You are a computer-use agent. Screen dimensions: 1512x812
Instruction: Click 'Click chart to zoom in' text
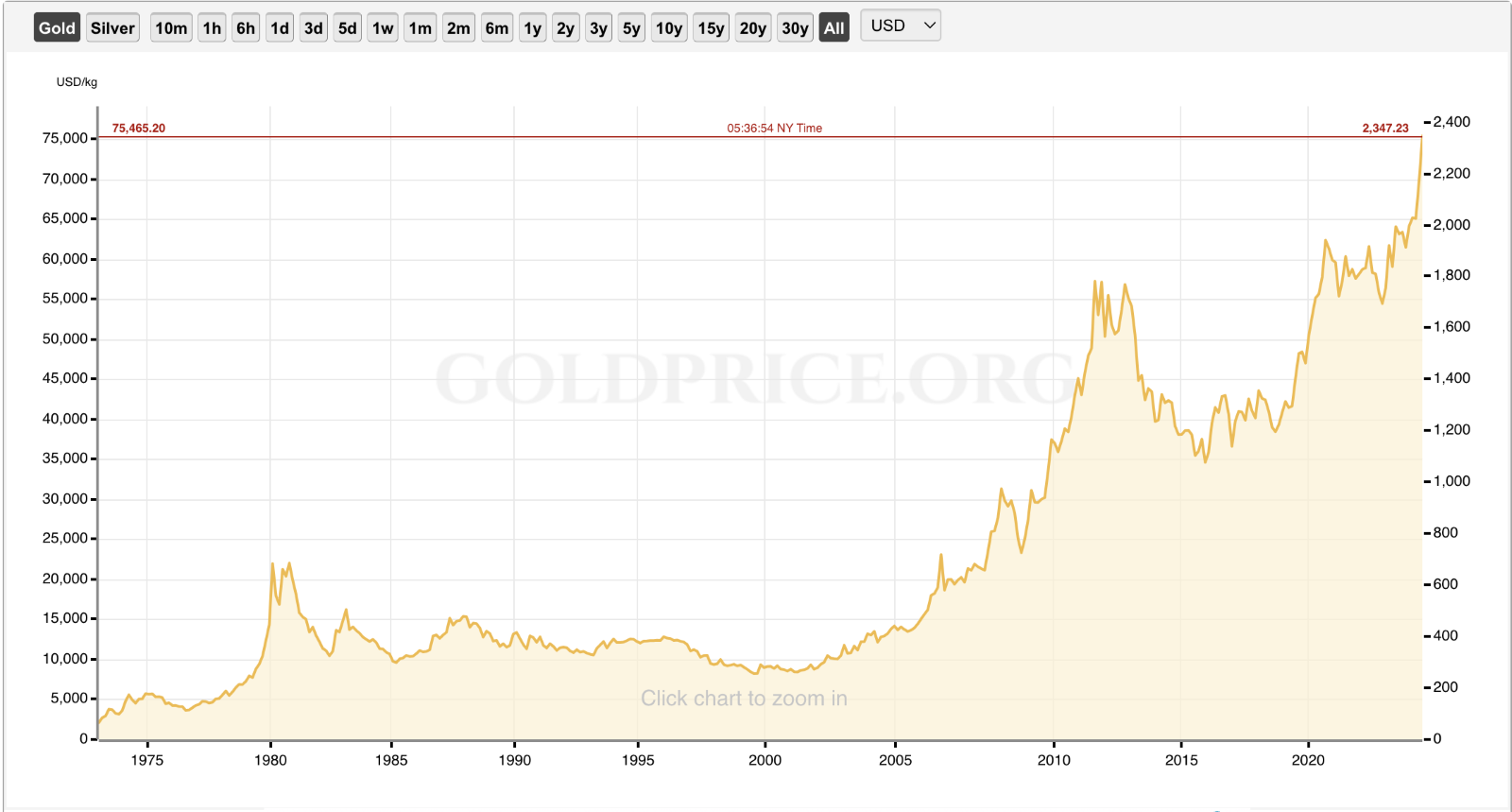[744, 698]
